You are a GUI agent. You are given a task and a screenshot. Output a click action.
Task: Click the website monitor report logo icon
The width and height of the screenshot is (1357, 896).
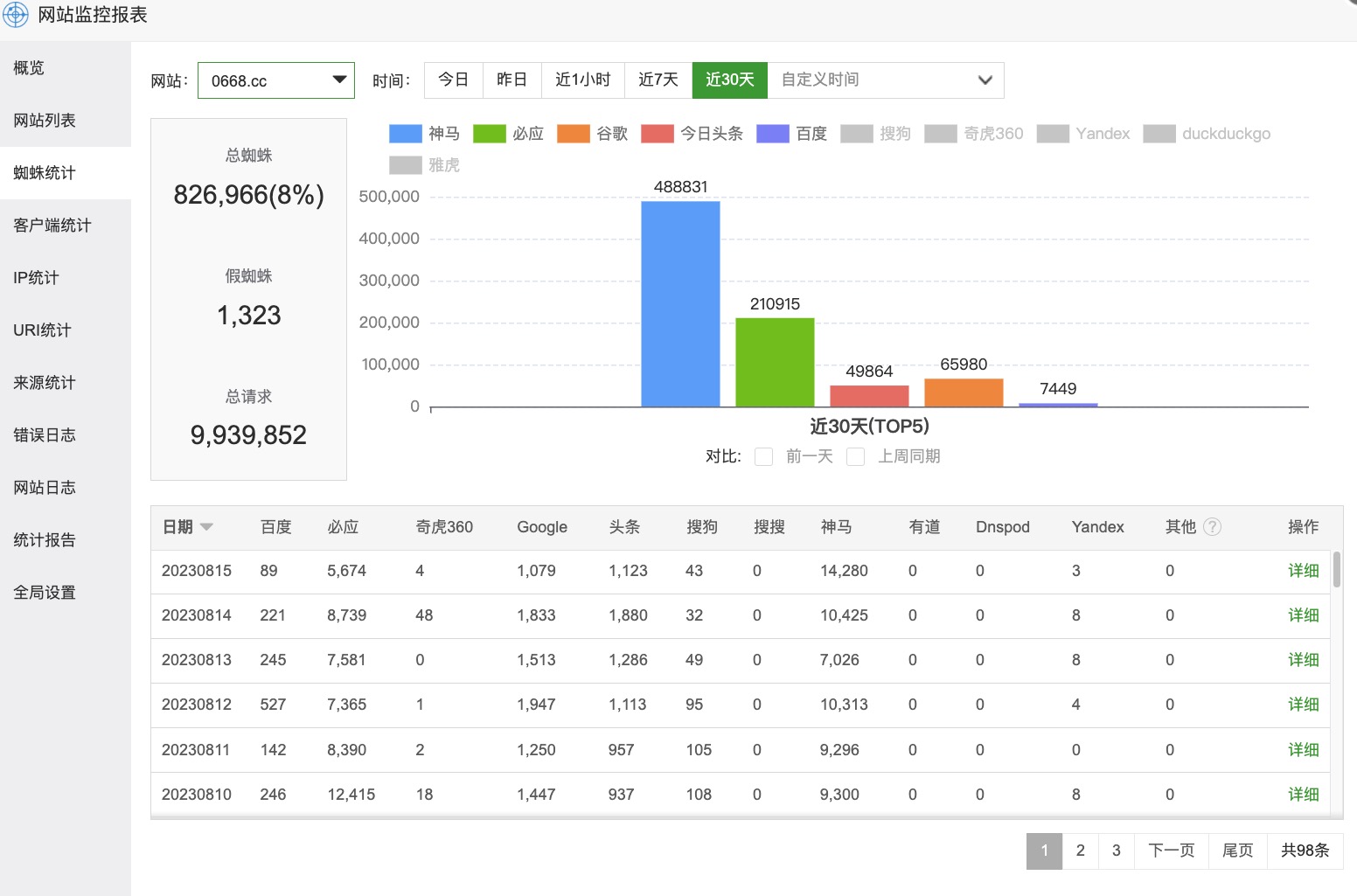(16, 15)
